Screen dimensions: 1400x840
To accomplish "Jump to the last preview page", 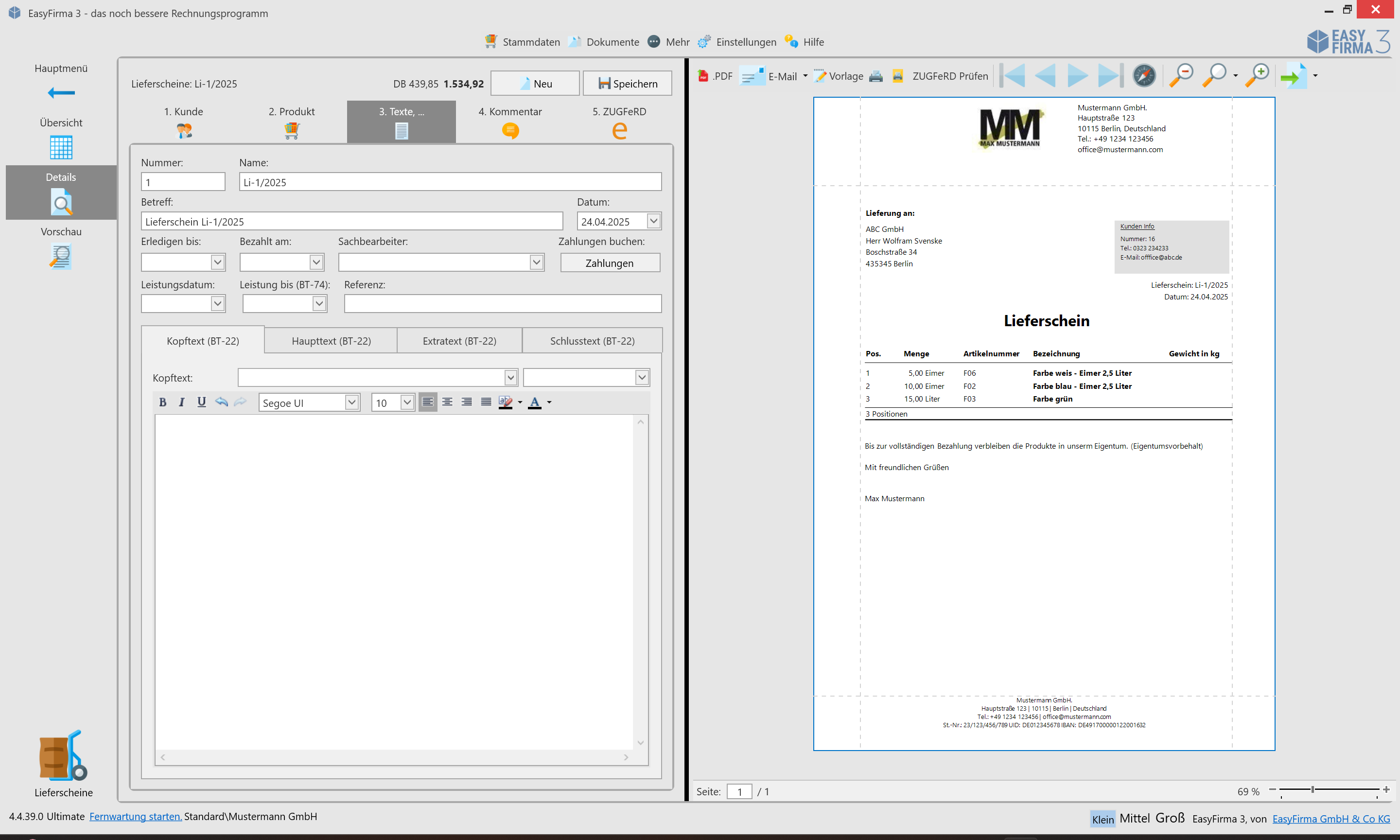I will click(1109, 75).
